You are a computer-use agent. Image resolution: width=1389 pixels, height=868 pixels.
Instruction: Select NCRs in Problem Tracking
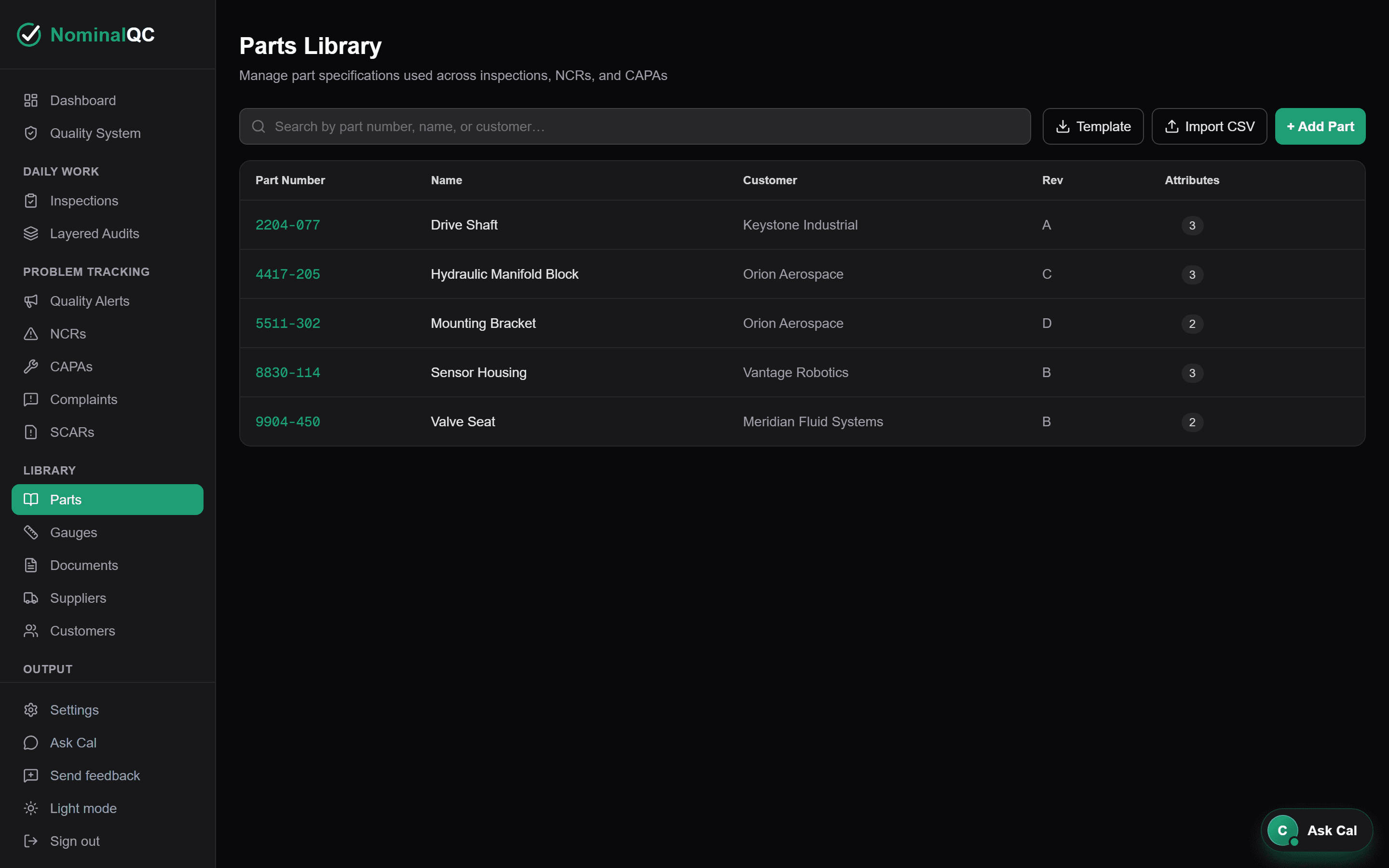pos(108,334)
